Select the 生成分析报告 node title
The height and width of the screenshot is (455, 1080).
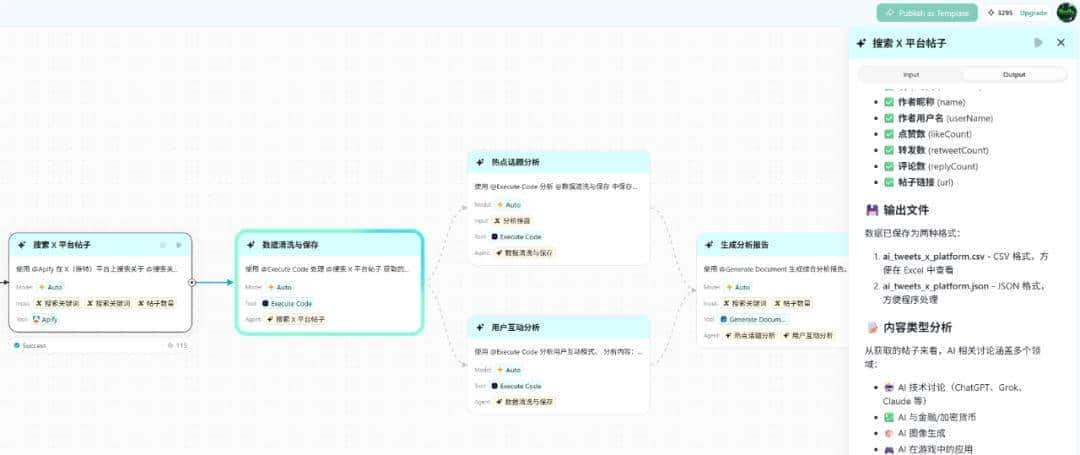[x=745, y=245]
